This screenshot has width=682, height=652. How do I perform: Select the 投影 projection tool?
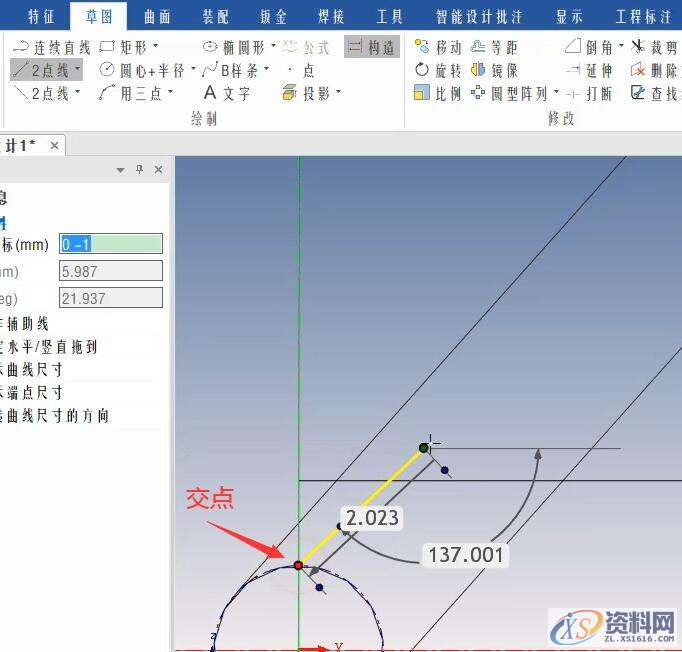pyautogui.click(x=306, y=93)
